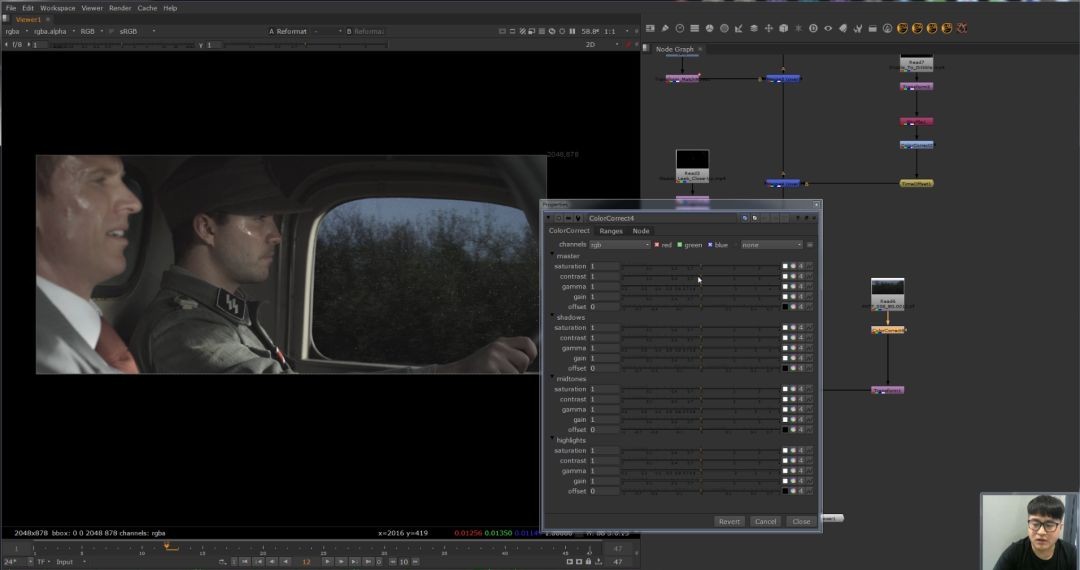Open the Draw nodes toolbar menu
The height and width of the screenshot is (570, 1080).
pos(665,28)
